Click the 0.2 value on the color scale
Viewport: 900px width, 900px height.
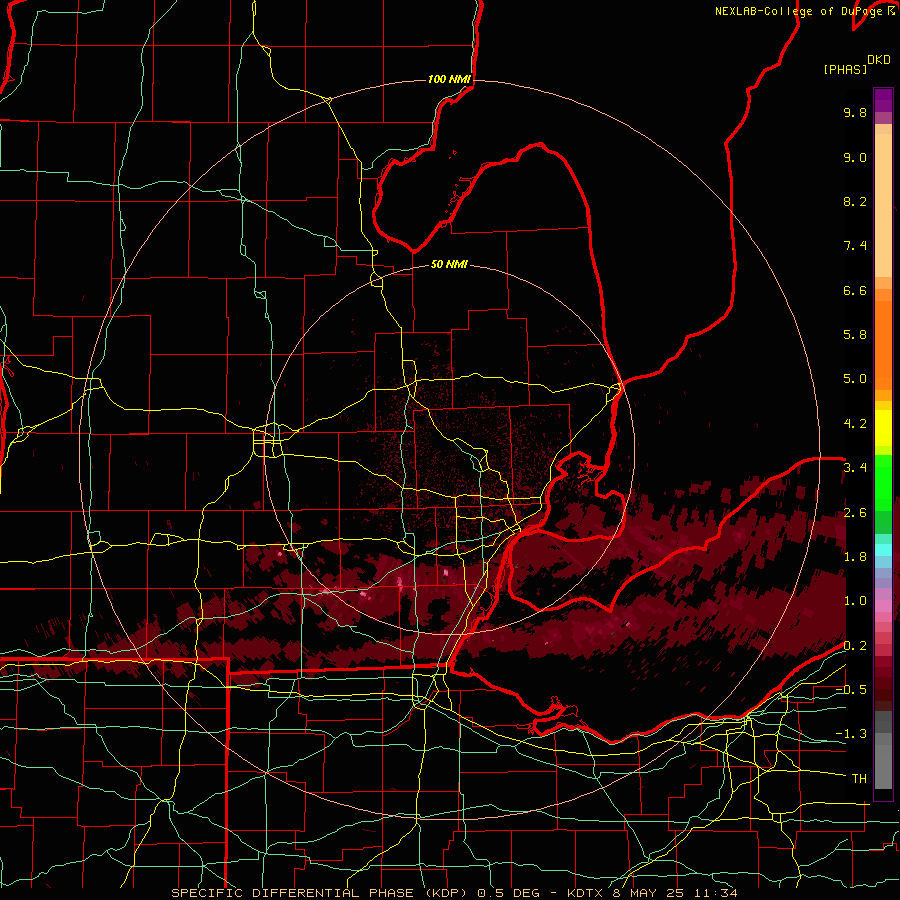click(855, 646)
